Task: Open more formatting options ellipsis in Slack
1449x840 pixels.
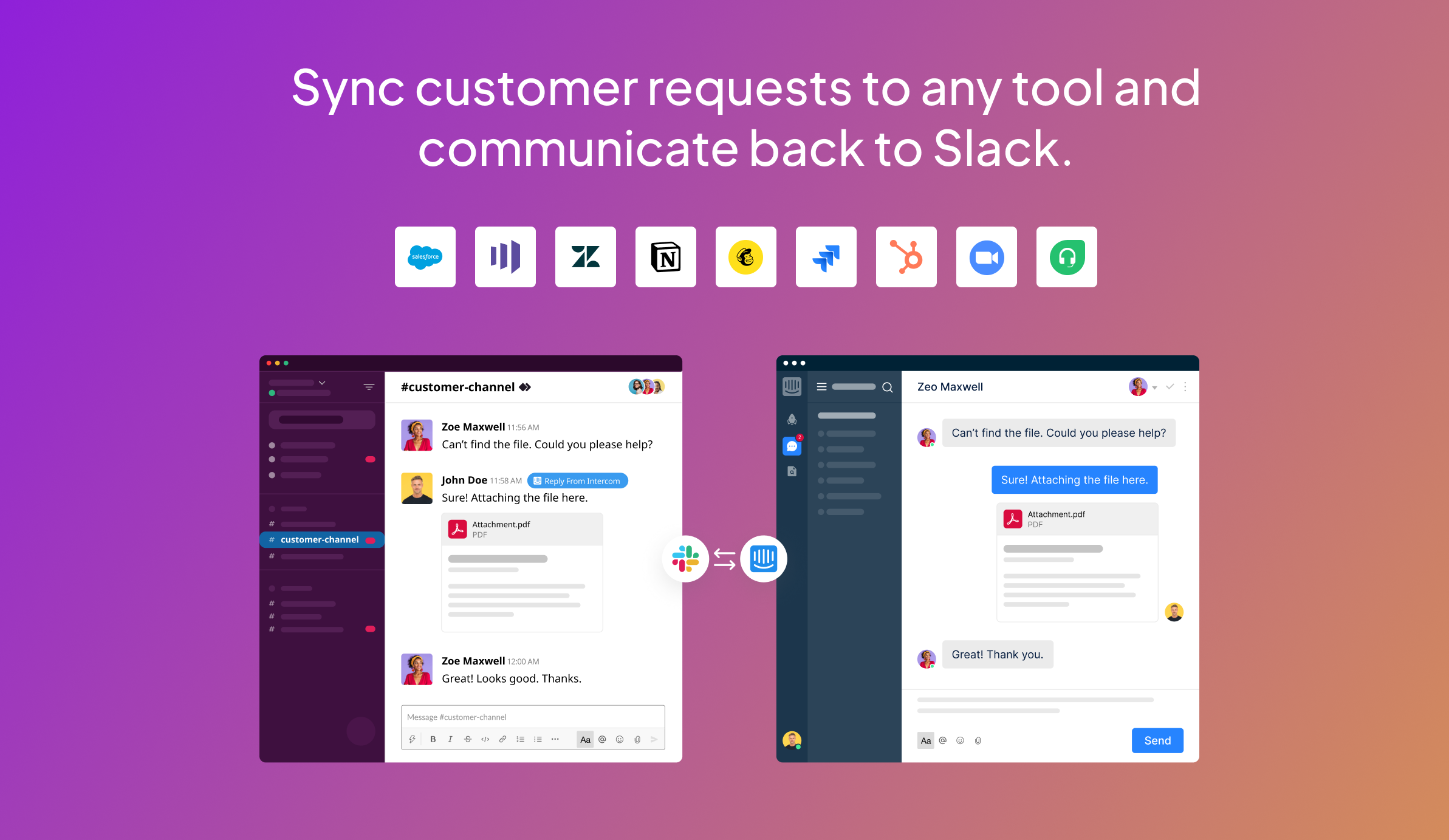Action: (x=555, y=739)
